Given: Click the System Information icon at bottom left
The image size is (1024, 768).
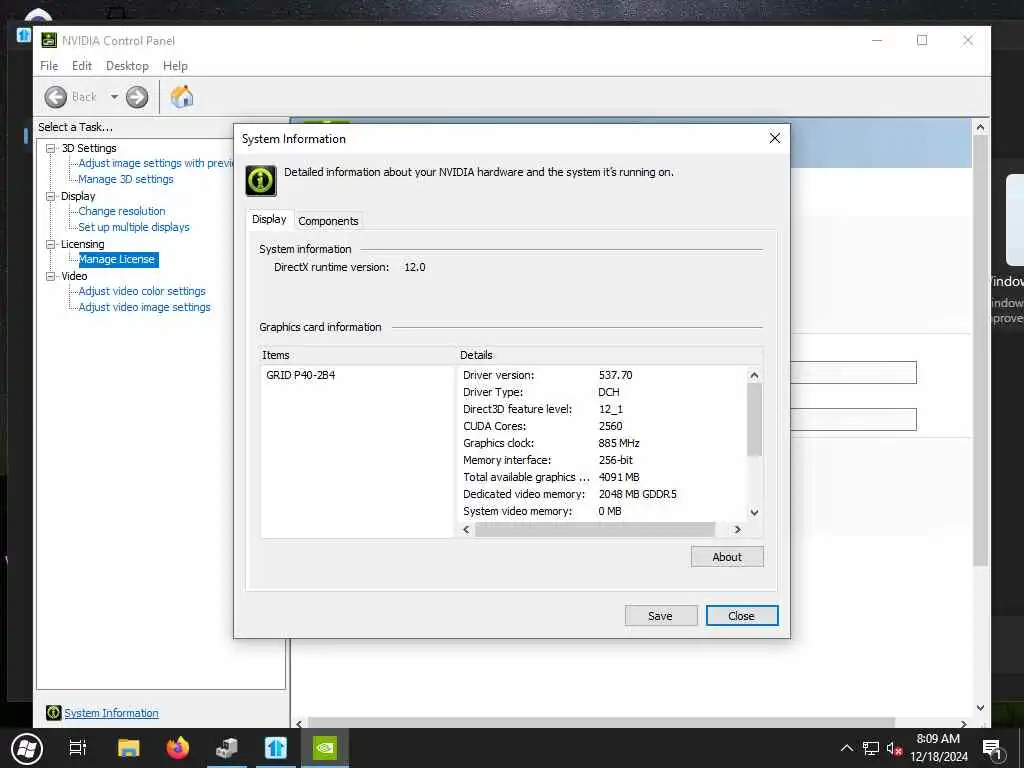Looking at the screenshot, I should [54, 712].
